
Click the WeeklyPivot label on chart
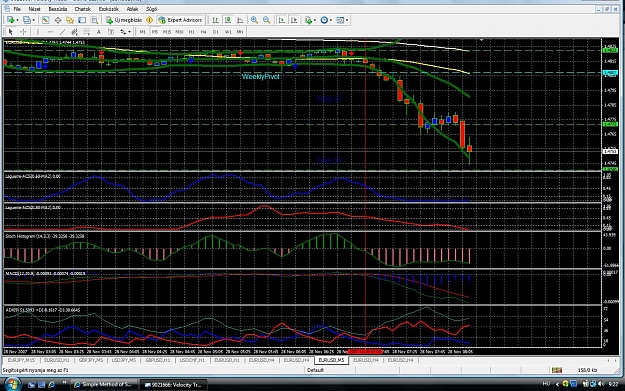pos(261,77)
